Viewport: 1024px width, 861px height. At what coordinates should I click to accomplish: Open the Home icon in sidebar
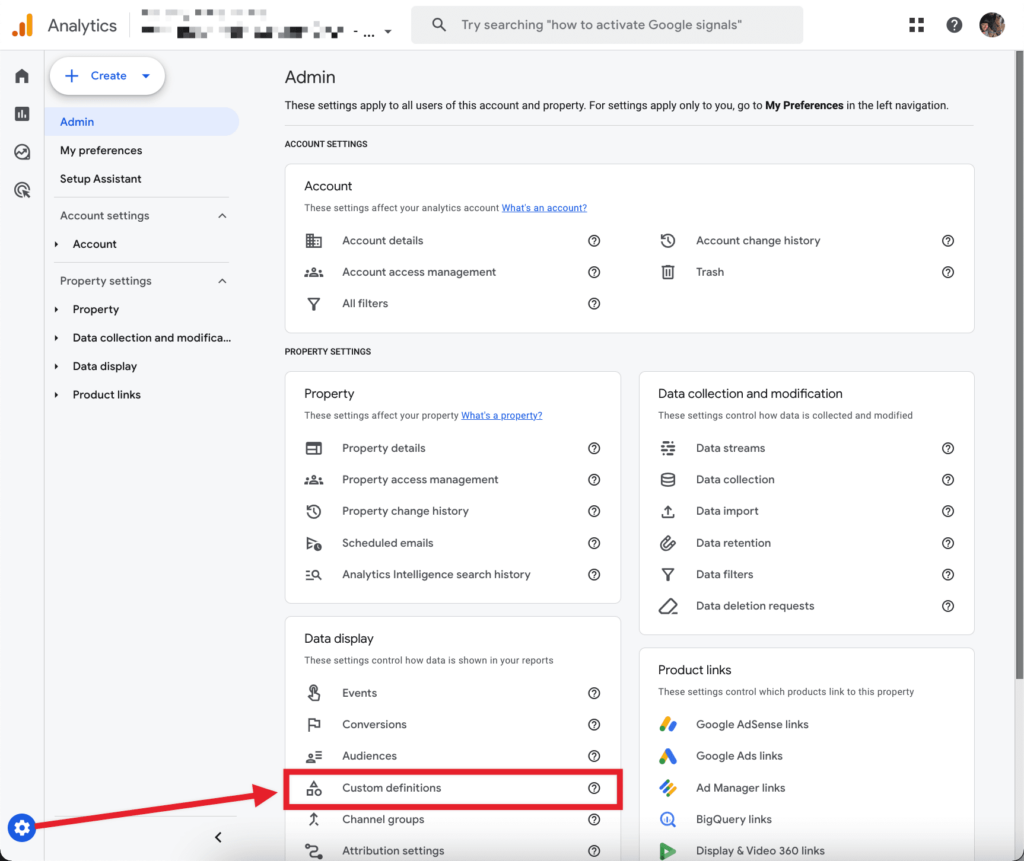[x=21, y=75]
